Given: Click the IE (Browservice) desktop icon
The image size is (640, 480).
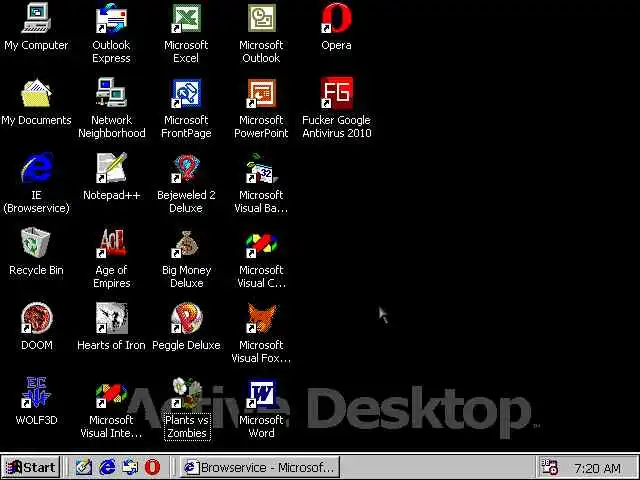Looking at the screenshot, I should pyautogui.click(x=36, y=168).
